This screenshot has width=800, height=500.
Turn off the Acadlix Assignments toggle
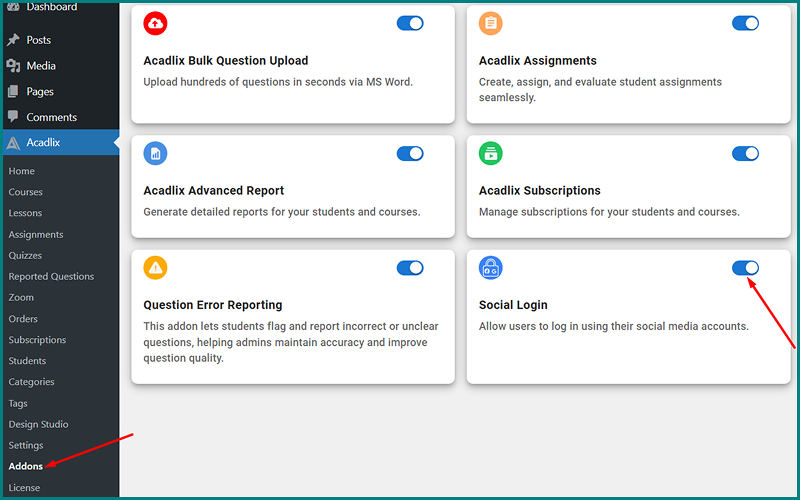point(745,23)
